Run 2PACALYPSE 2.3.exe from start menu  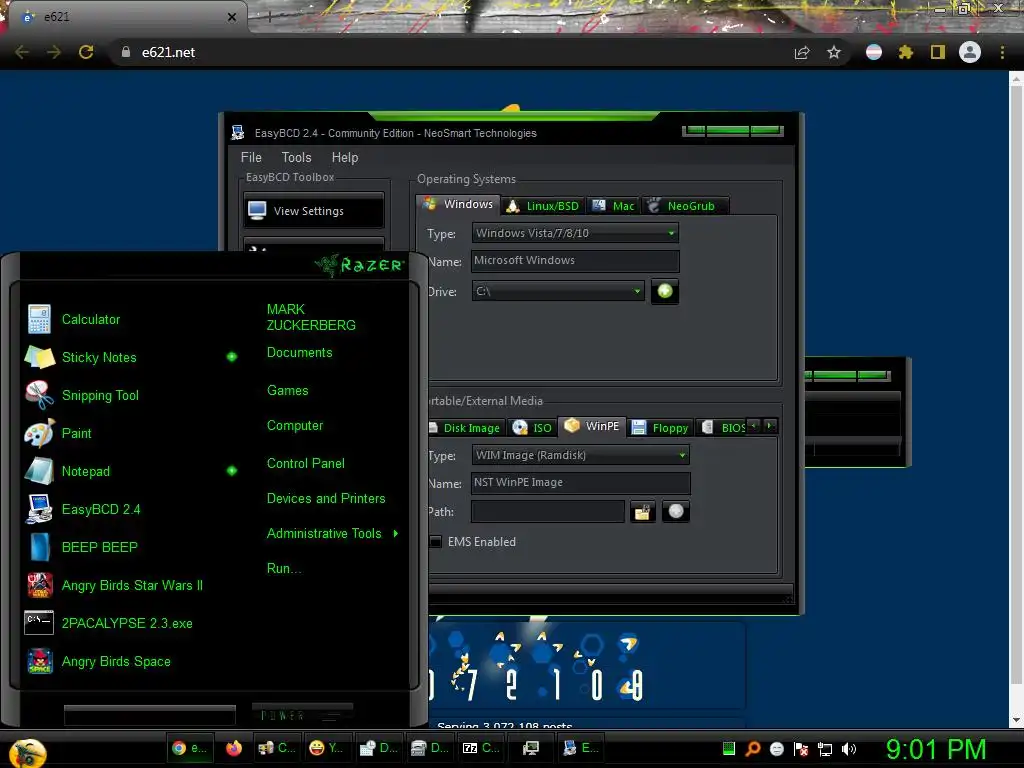click(127, 623)
